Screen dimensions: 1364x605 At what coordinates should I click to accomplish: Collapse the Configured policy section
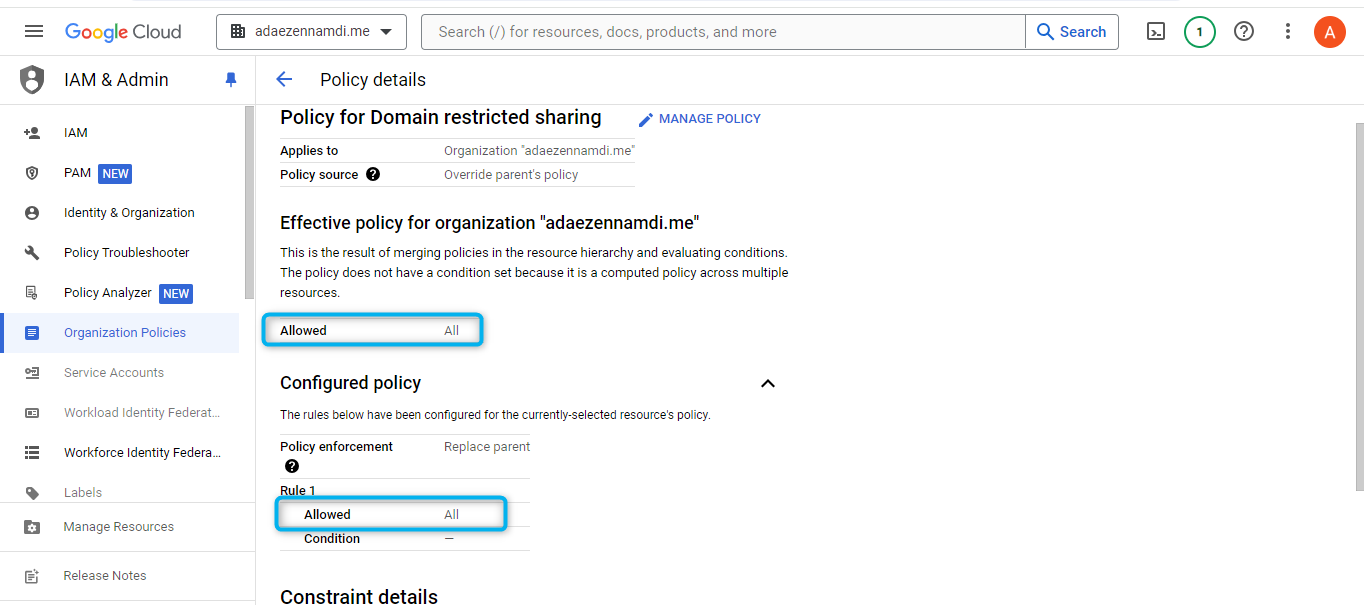point(768,383)
